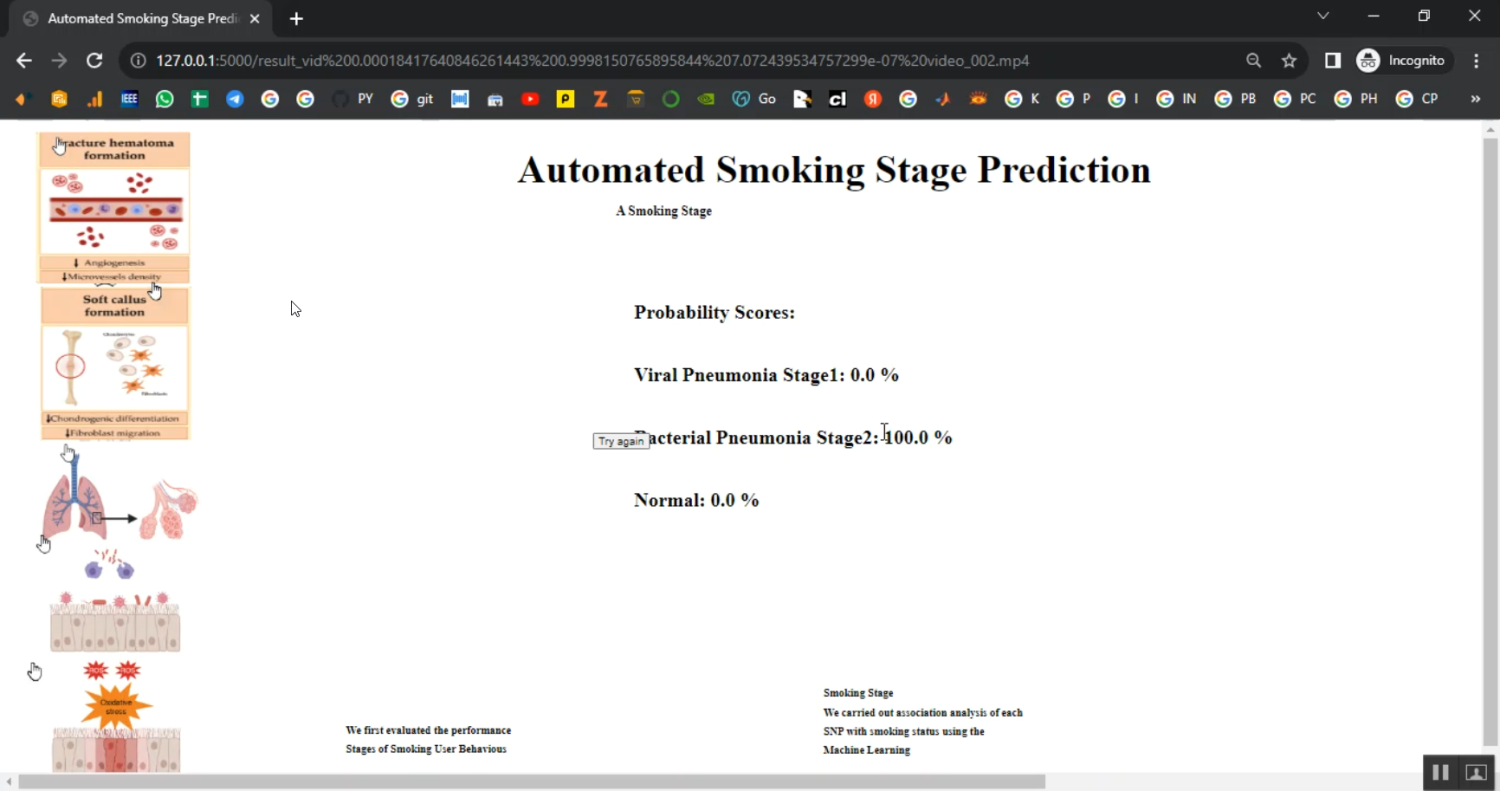
Task: Open the Chrome three-dot menu
Action: coord(1476,61)
